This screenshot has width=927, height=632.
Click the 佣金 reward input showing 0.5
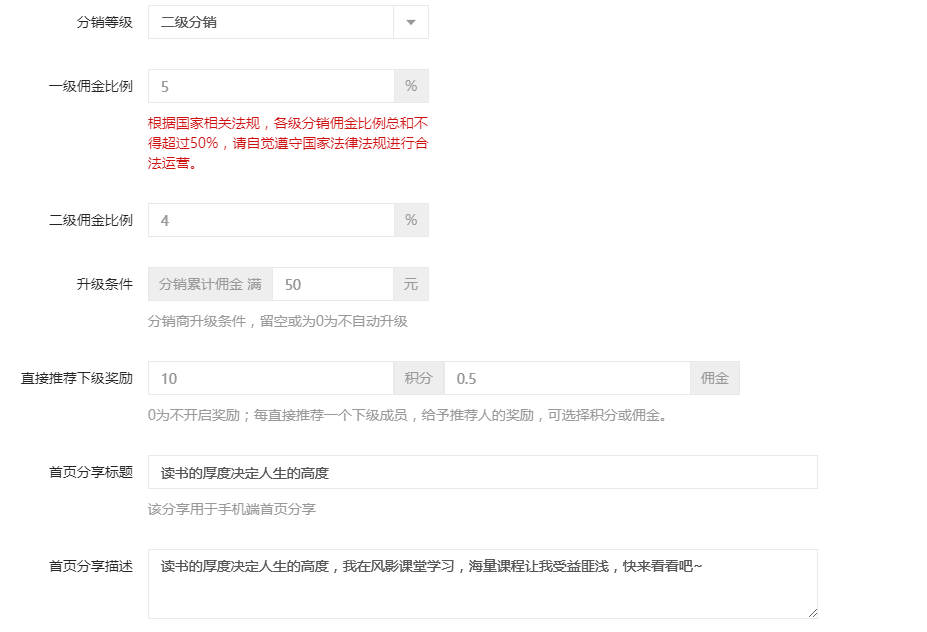pos(567,378)
